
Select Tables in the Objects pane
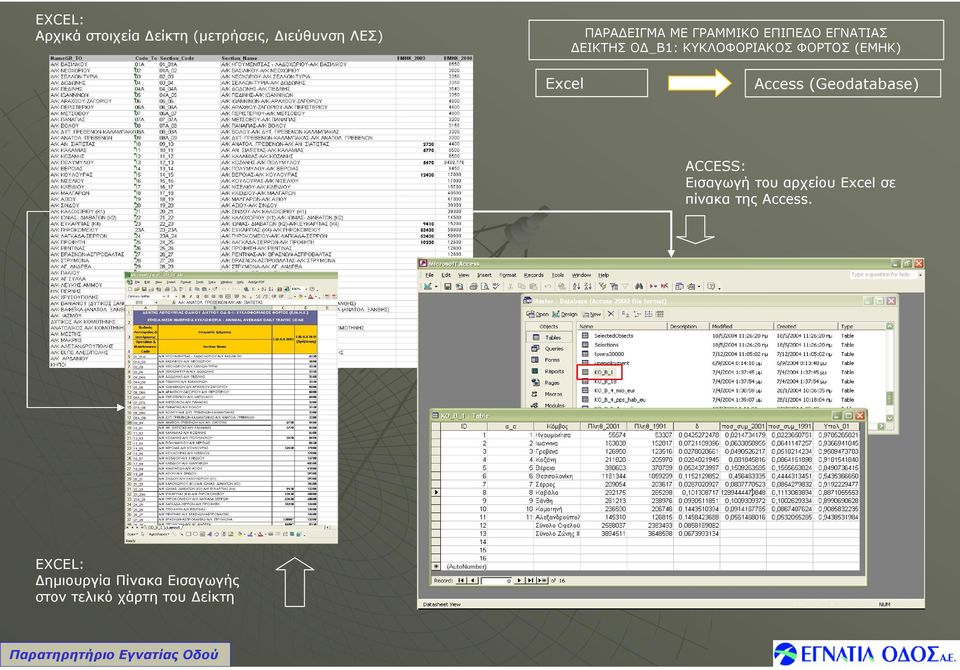pos(549,337)
